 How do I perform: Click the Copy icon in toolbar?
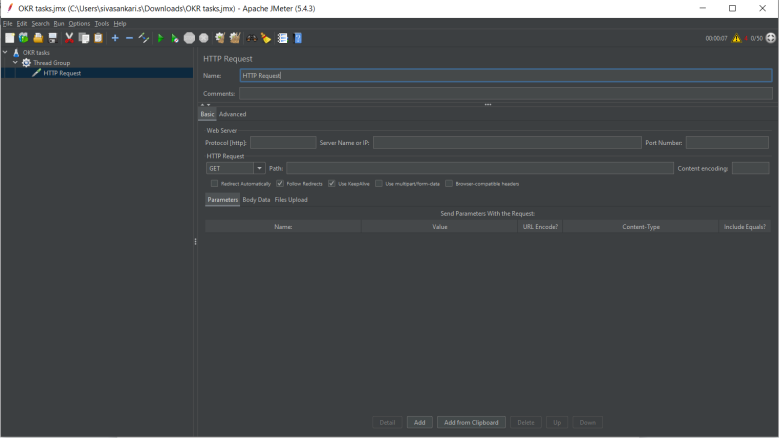point(84,38)
